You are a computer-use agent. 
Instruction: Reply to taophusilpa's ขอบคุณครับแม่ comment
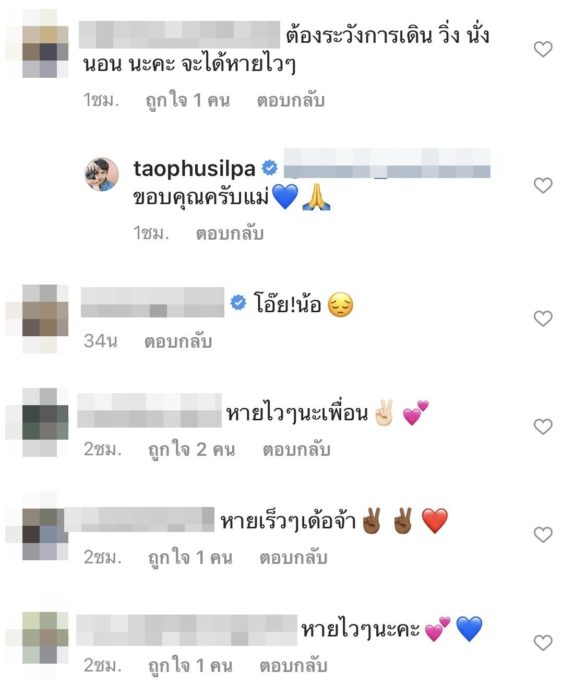(230, 233)
